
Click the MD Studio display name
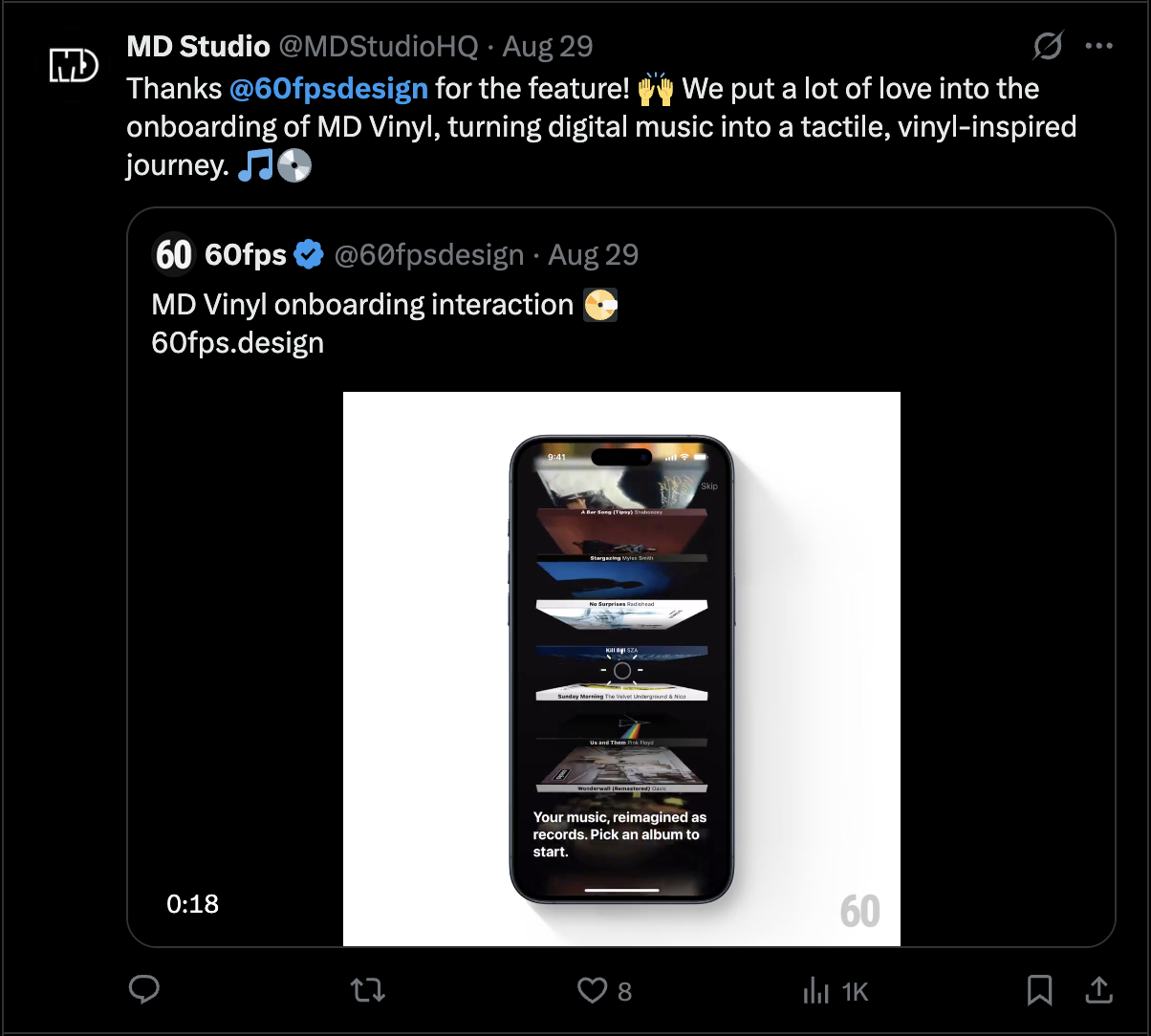(198, 46)
